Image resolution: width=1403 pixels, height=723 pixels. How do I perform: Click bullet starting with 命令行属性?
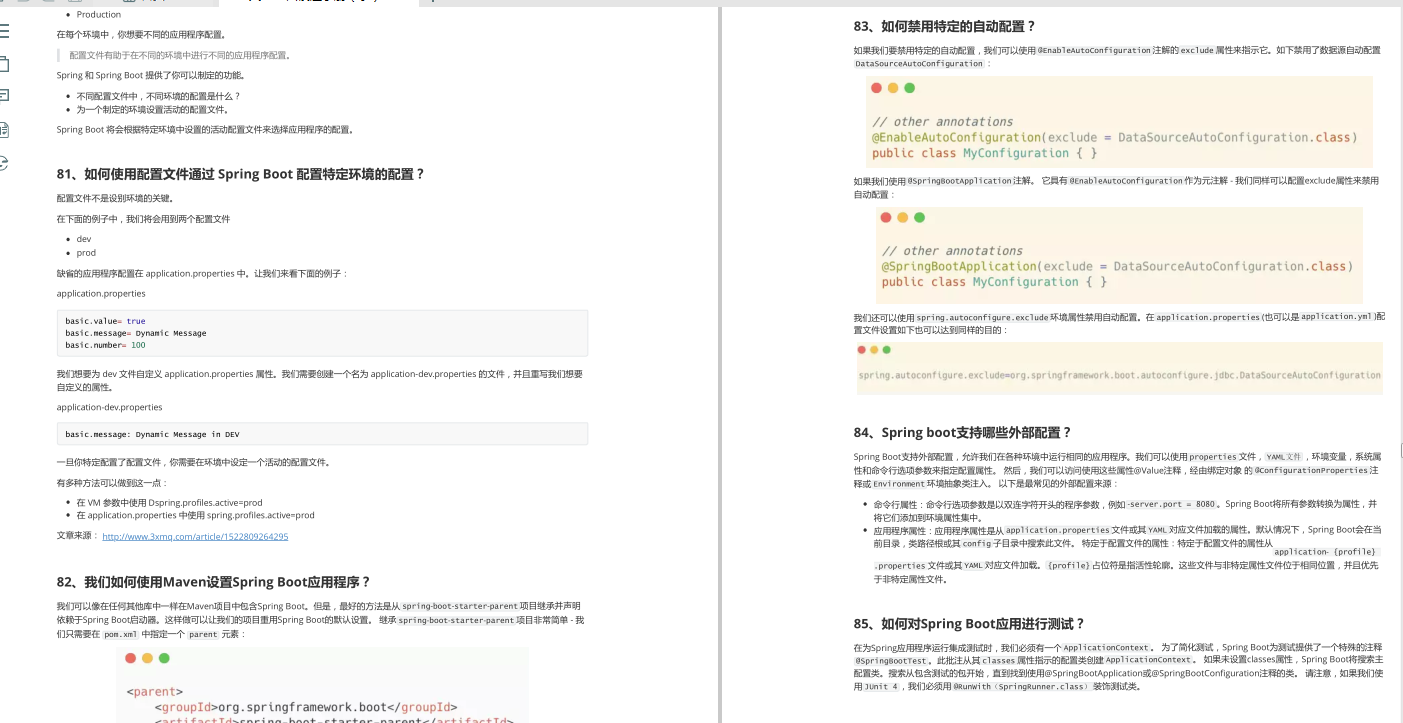(1125, 511)
